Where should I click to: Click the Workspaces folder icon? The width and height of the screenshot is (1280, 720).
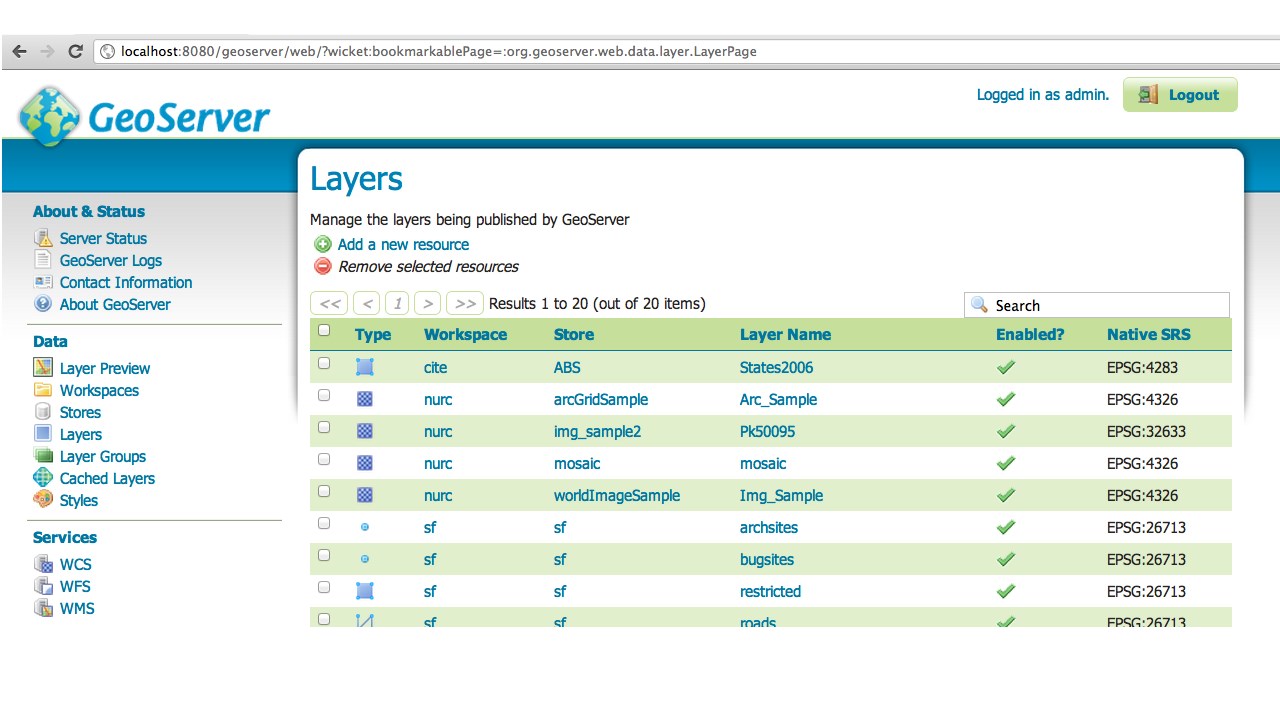pos(43,390)
